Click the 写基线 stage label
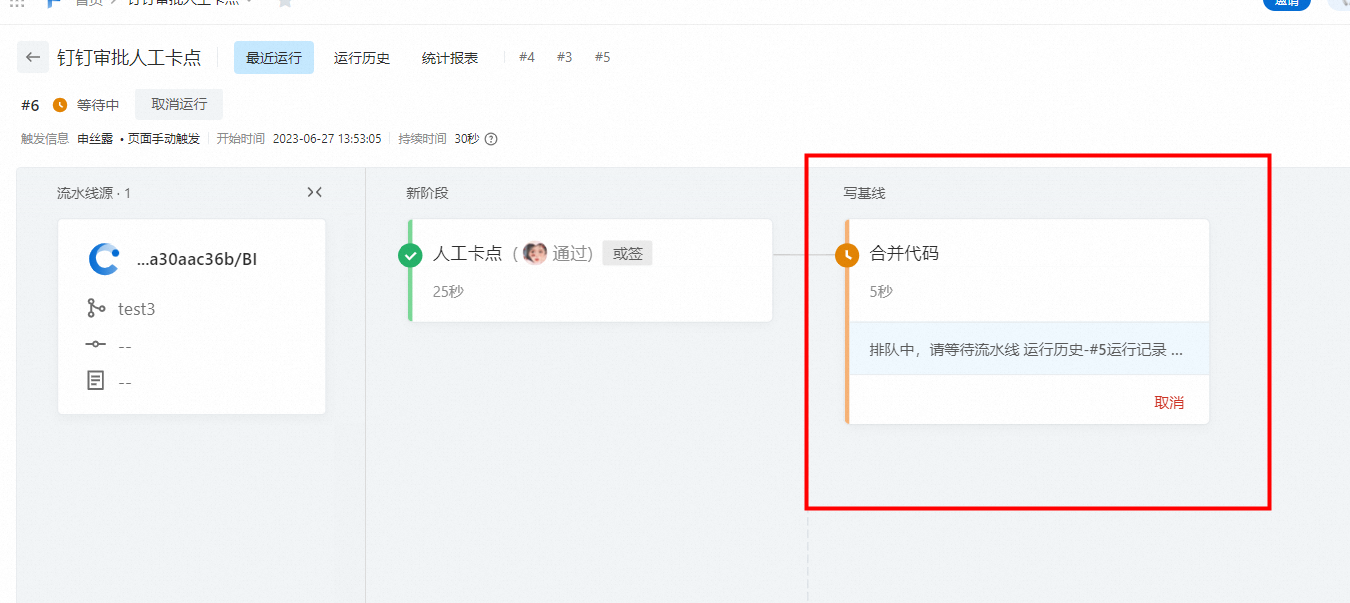 click(x=865, y=193)
